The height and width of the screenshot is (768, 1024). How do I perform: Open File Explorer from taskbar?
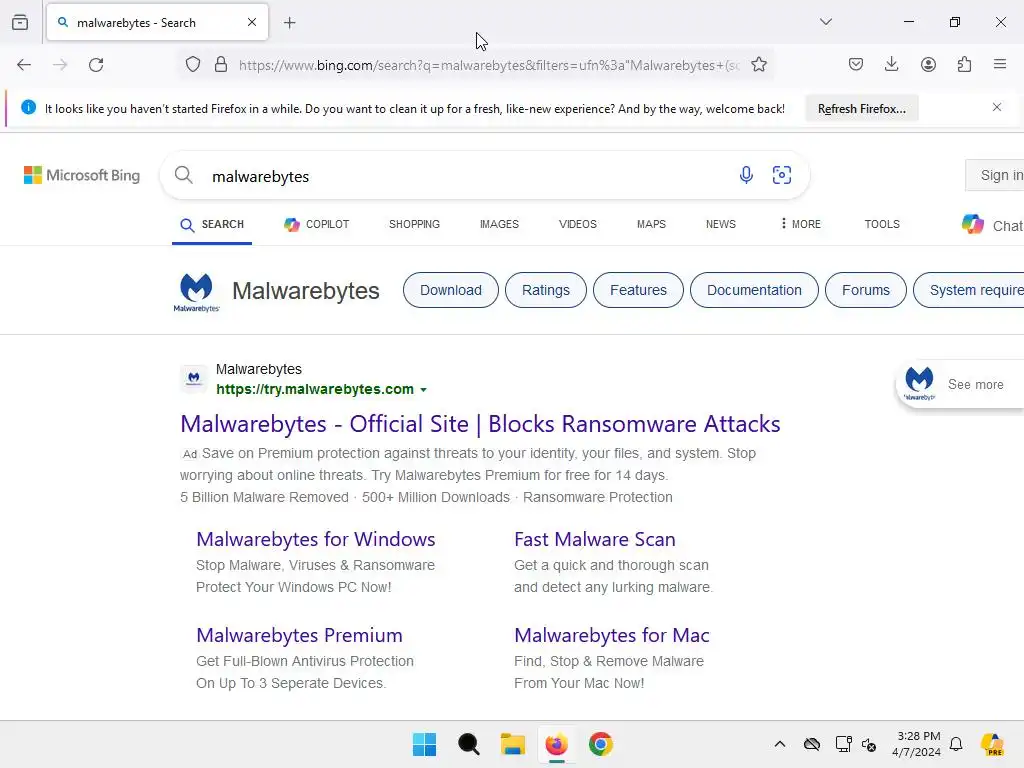pyautogui.click(x=513, y=744)
